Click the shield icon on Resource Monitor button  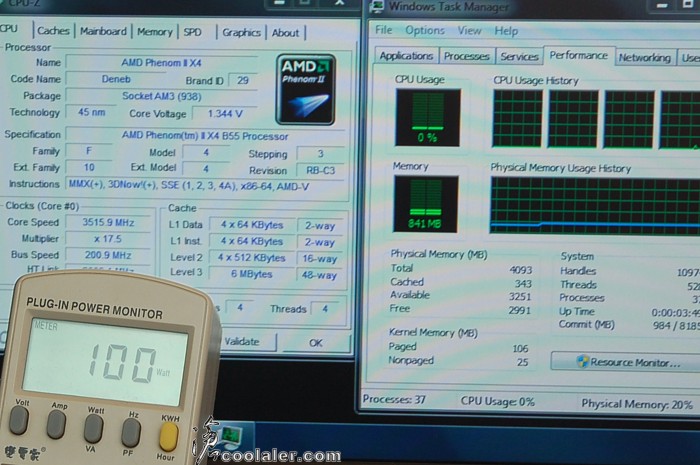[582, 361]
